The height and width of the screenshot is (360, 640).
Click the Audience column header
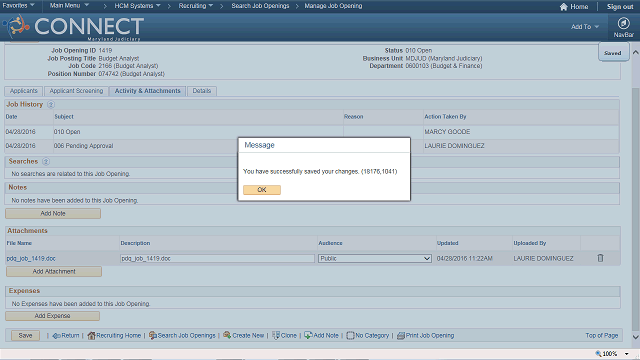[330, 243]
